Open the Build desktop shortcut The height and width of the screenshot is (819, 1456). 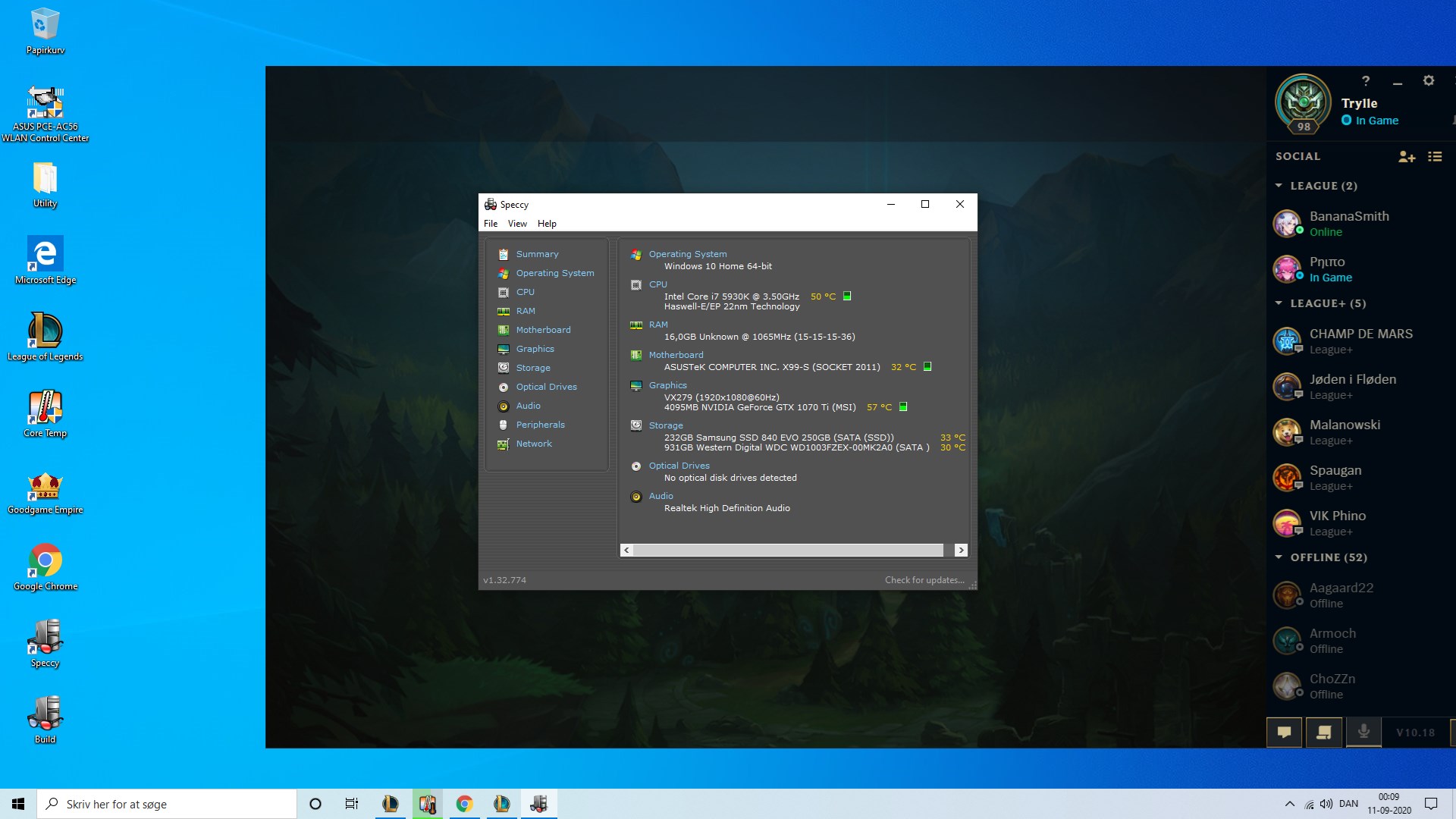pos(45,720)
